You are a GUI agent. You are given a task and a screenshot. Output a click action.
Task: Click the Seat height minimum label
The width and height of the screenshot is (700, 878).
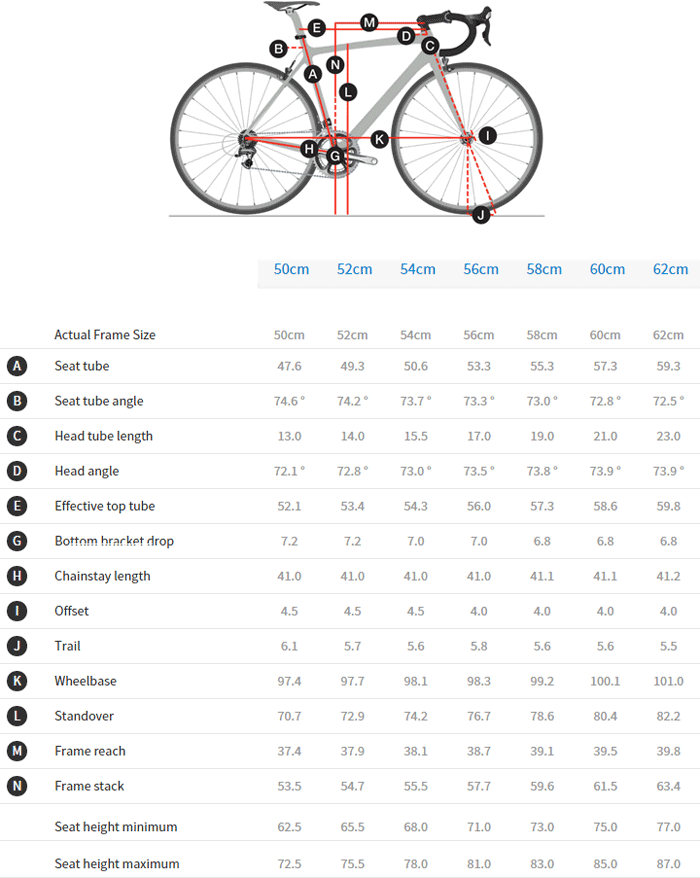tap(116, 827)
